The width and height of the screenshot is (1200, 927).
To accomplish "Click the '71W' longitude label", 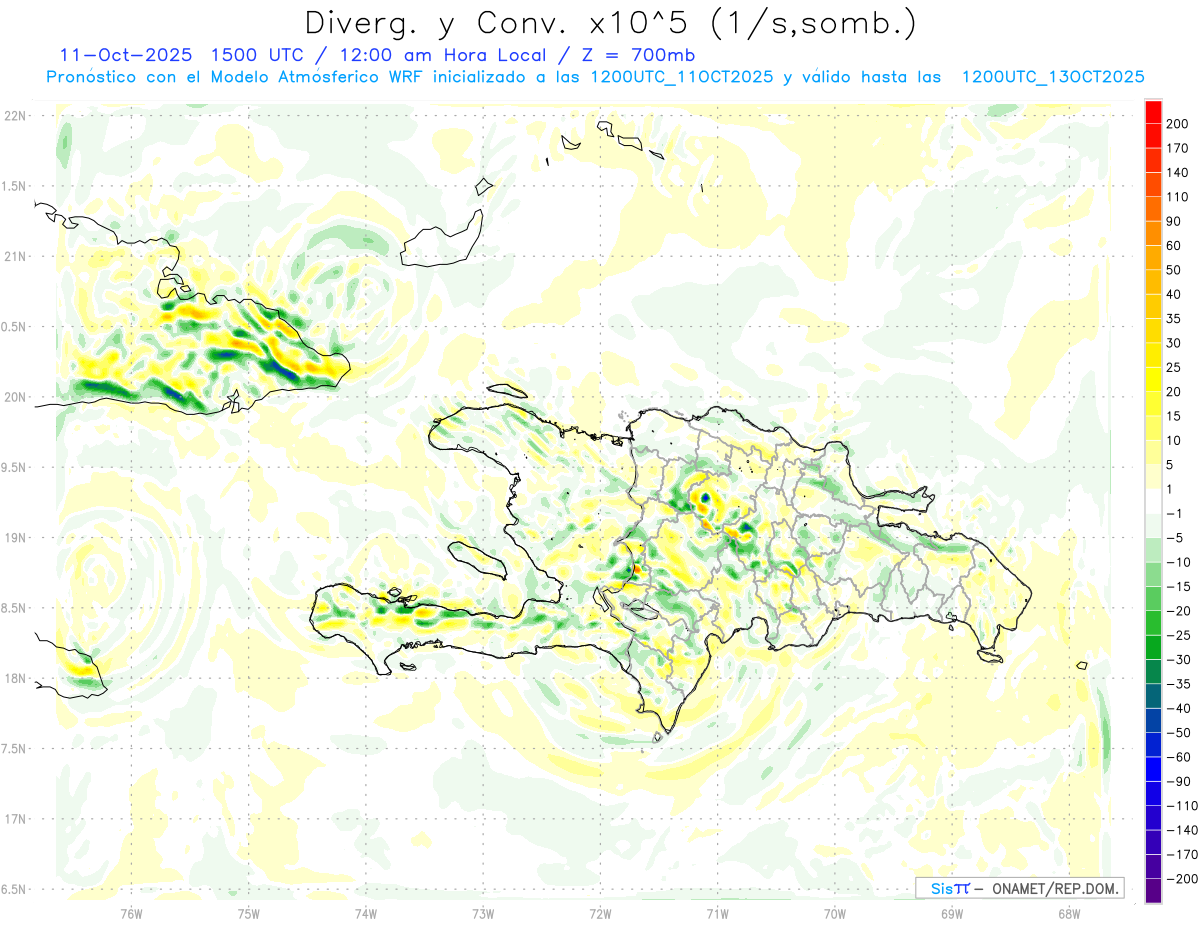I will click(x=717, y=913).
